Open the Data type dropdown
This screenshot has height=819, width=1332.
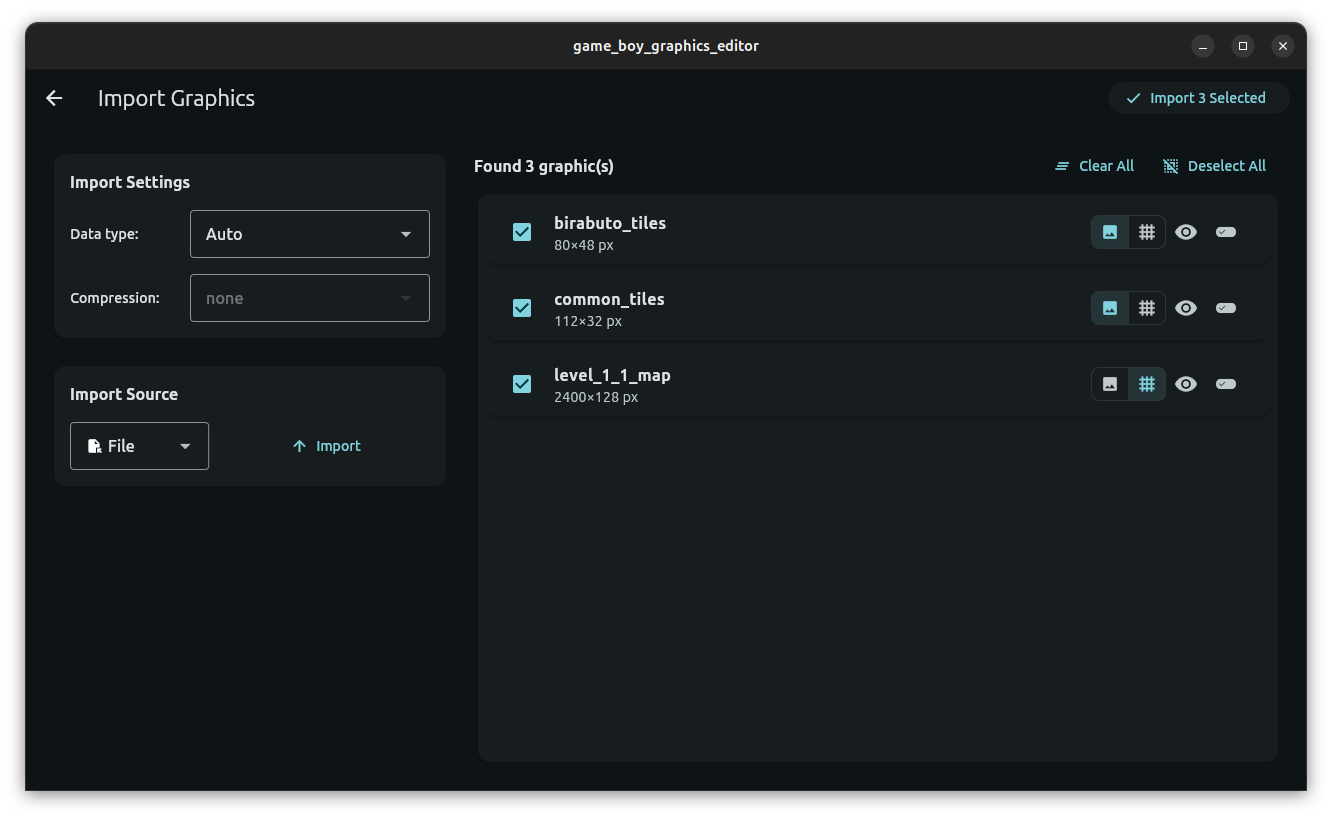click(x=310, y=234)
